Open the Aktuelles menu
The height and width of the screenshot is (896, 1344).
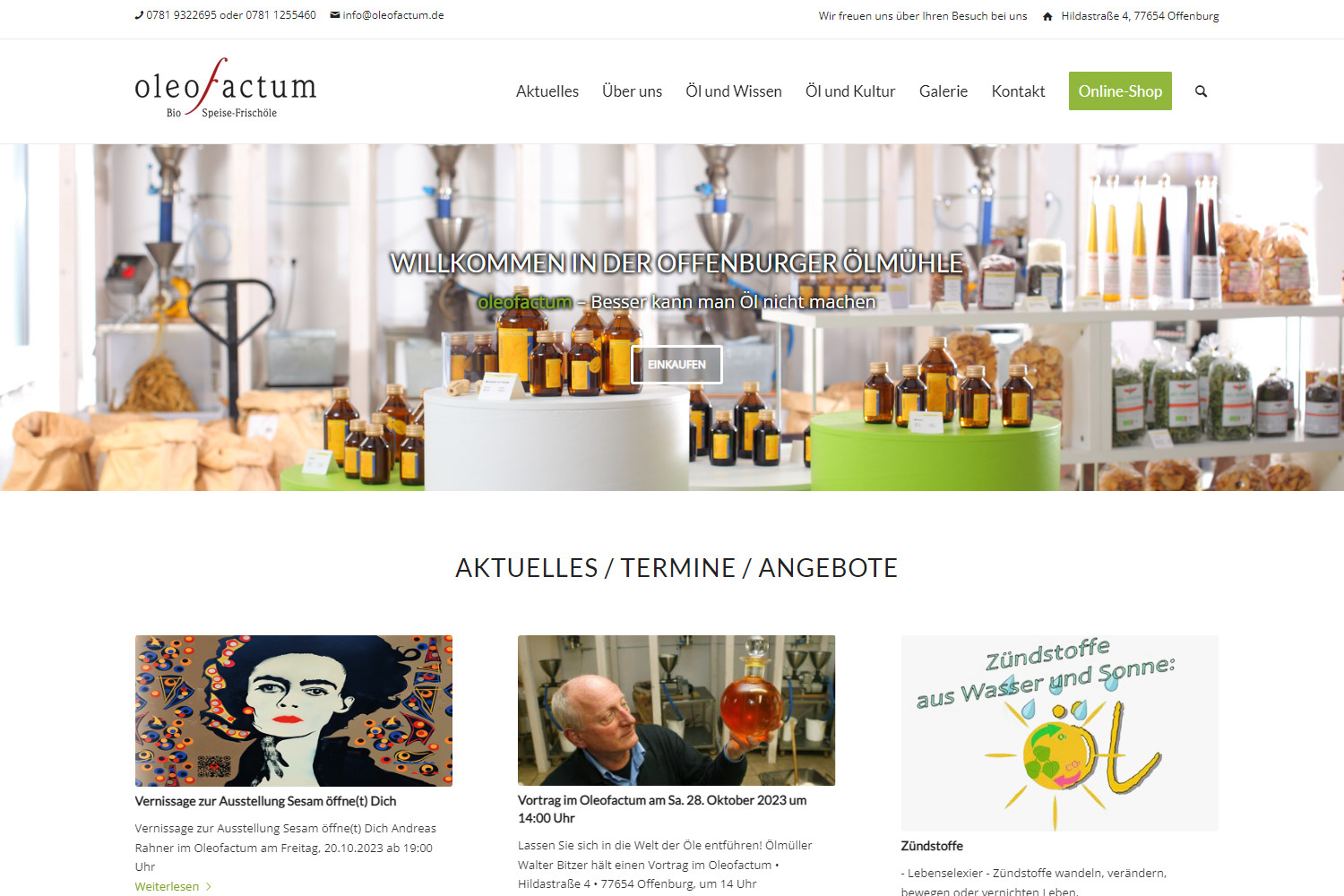547,91
